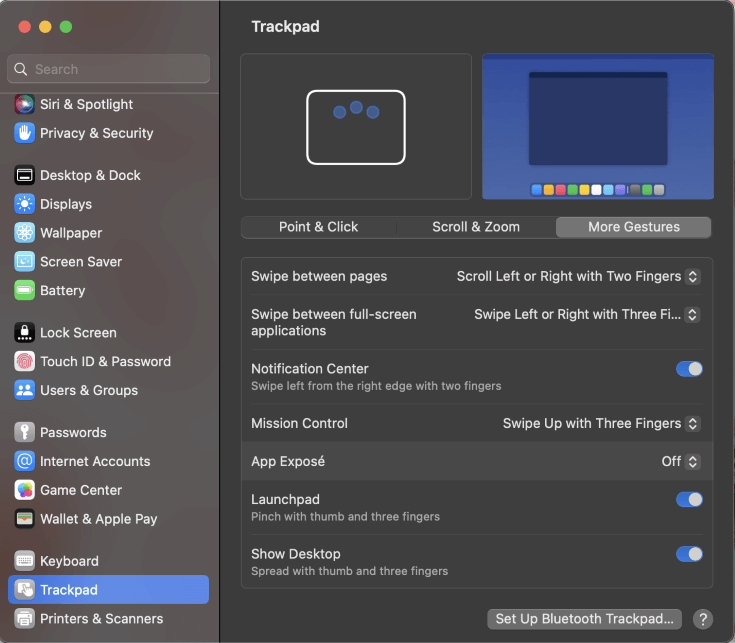The image size is (735, 643).
Task: Click the Siri & Spotlight sidebar icon
Action: [25, 104]
